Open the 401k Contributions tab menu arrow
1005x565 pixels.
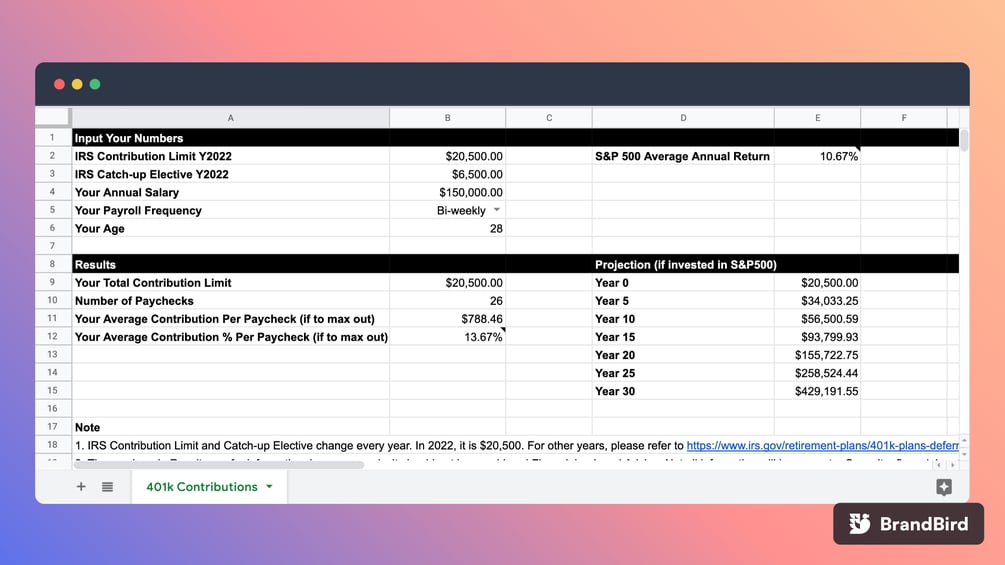pos(269,487)
